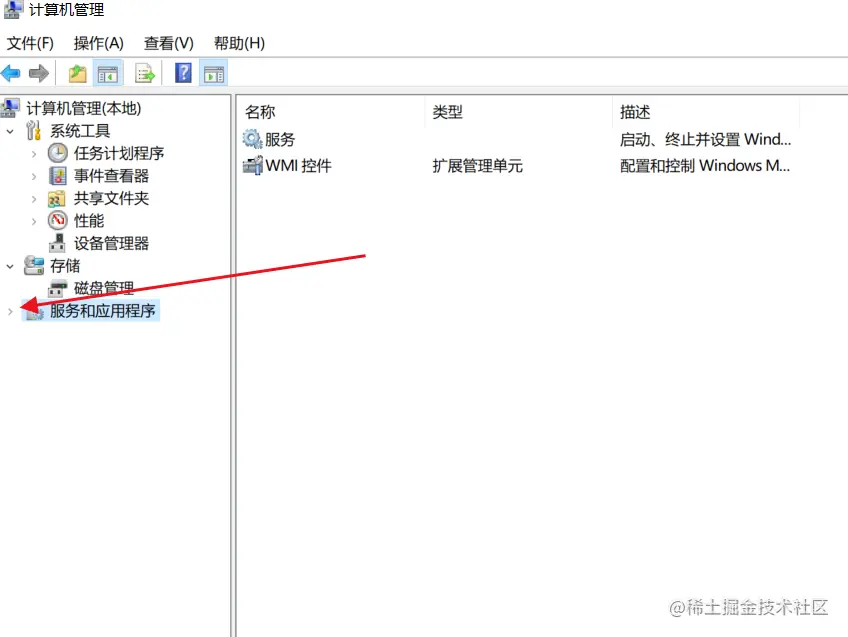The width and height of the screenshot is (848, 637).
Task: Toggle the Show/Hide Action Pane icon
Action: [x=214, y=73]
